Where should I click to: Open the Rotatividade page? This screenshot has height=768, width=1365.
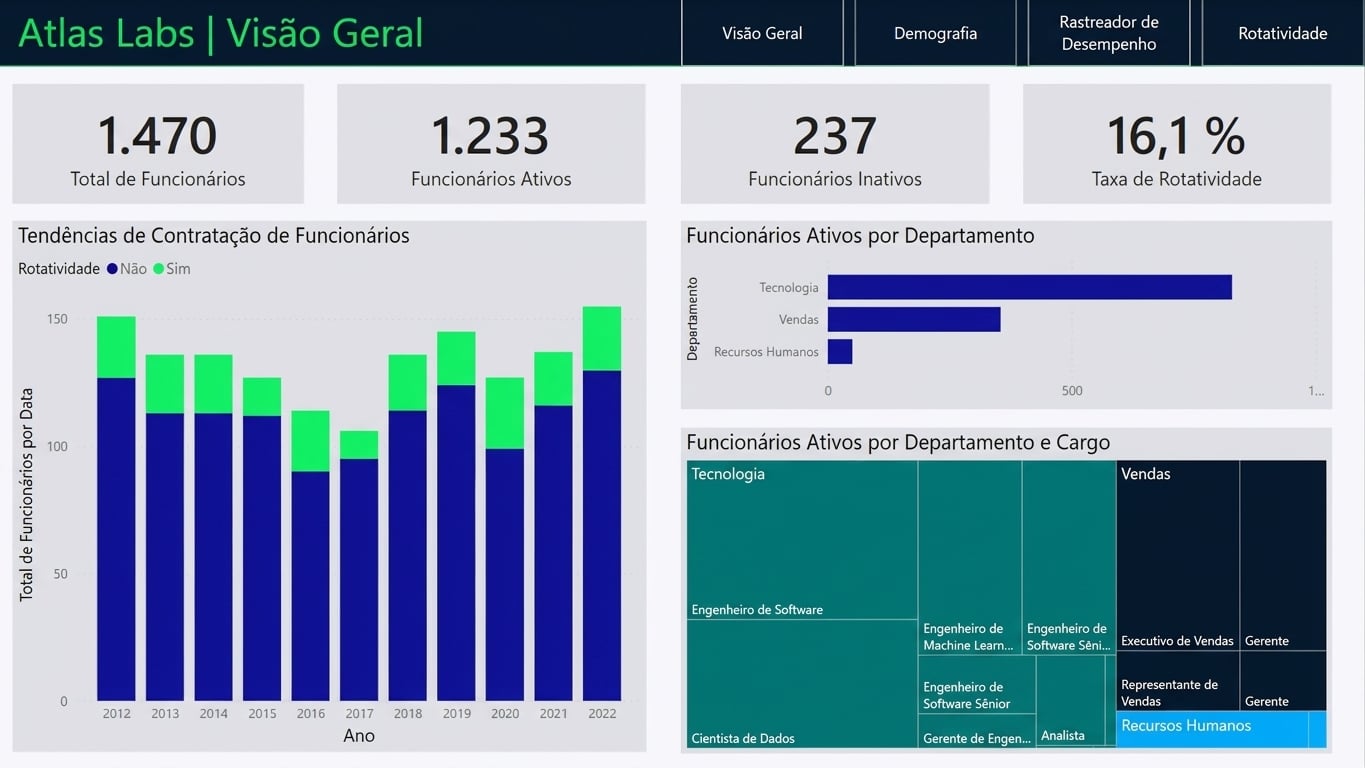(x=1283, y=33)
